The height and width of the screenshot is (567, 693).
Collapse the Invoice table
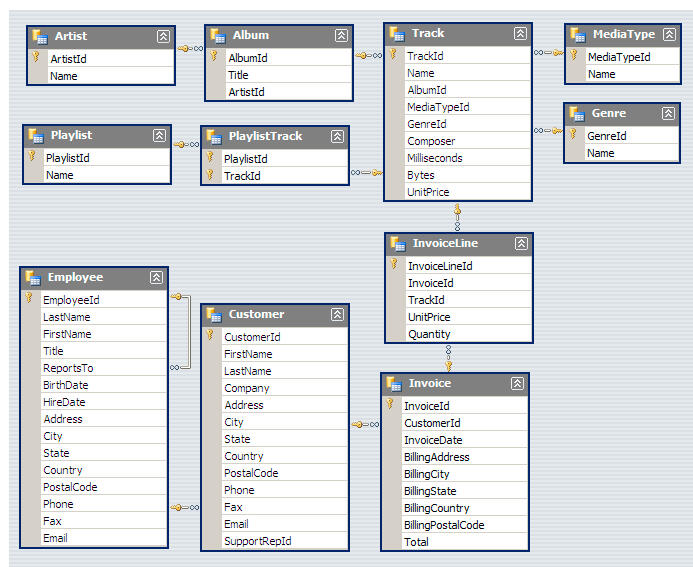[x=517, y=384]
